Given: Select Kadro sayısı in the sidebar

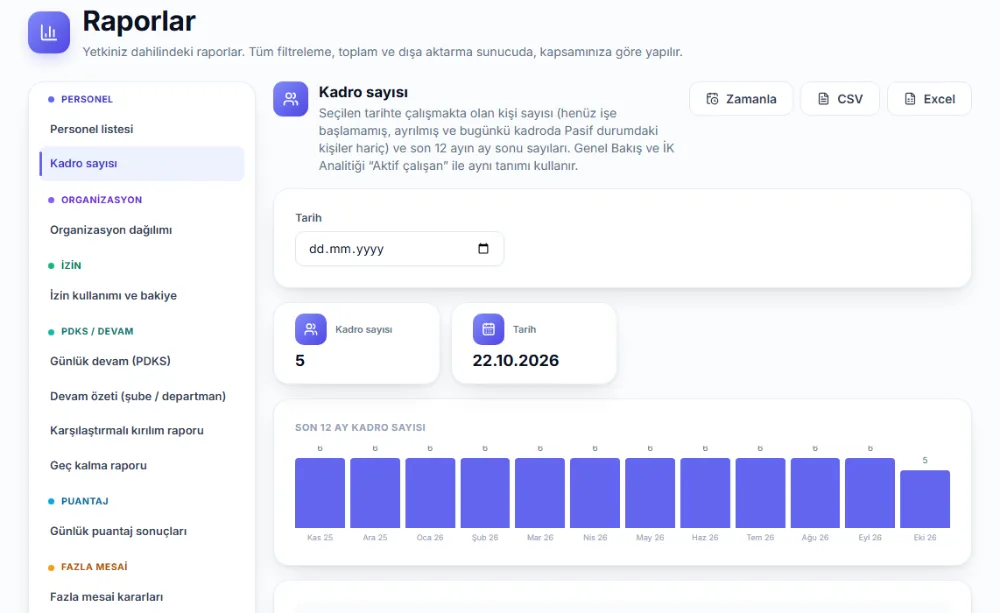Looking at the screenshot, I should click(x=142, y=164).
